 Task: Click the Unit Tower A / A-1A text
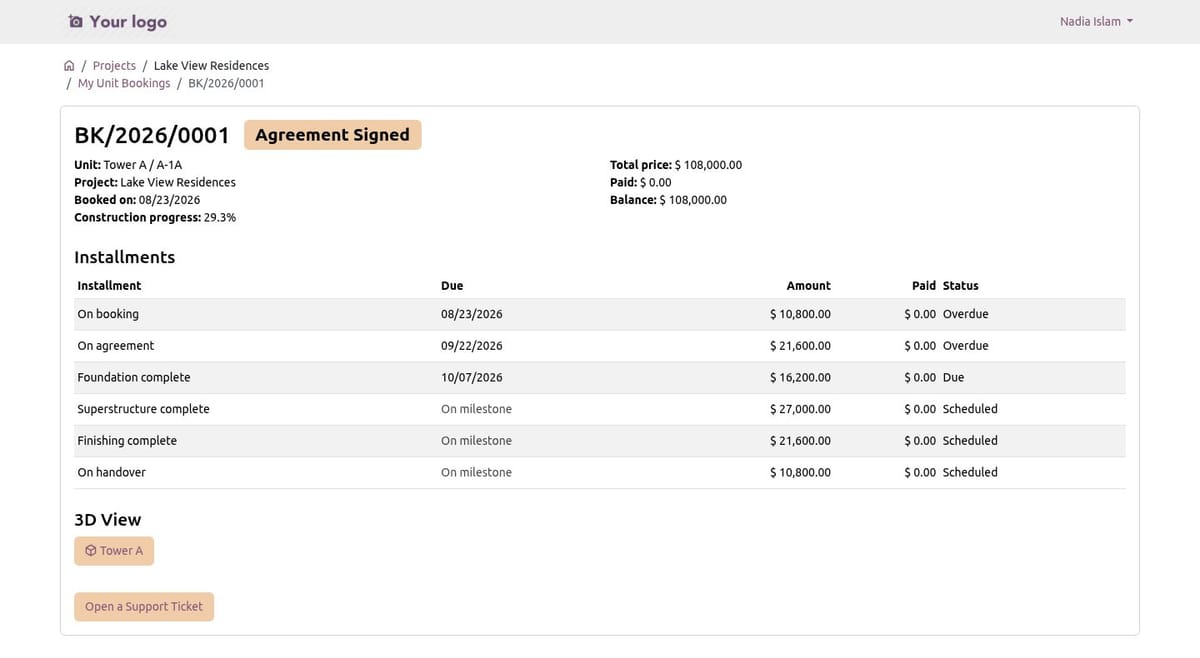[x=128, y=166]
